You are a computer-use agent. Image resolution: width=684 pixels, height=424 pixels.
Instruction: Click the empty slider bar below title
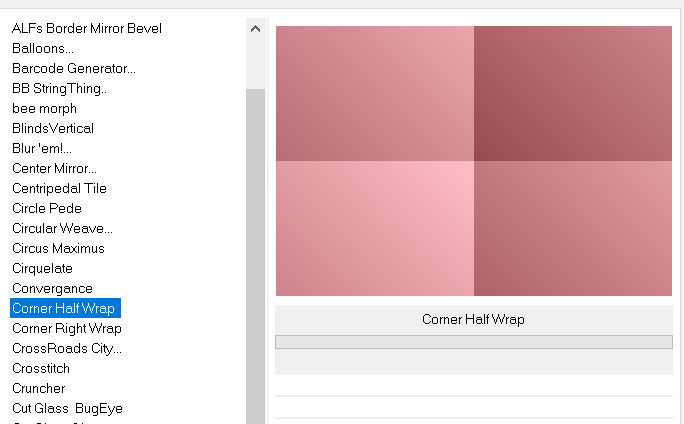coord(473,342)
